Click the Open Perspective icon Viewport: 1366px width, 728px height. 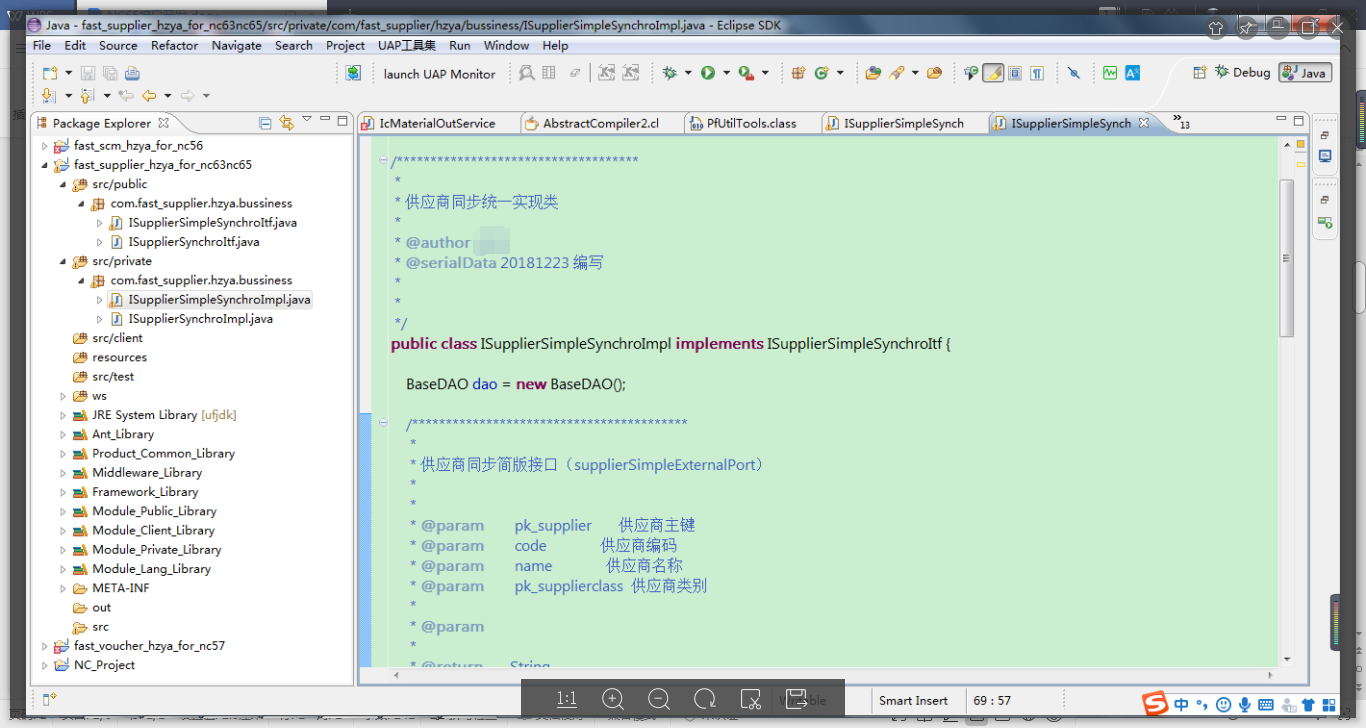[x=1200, y=73]
